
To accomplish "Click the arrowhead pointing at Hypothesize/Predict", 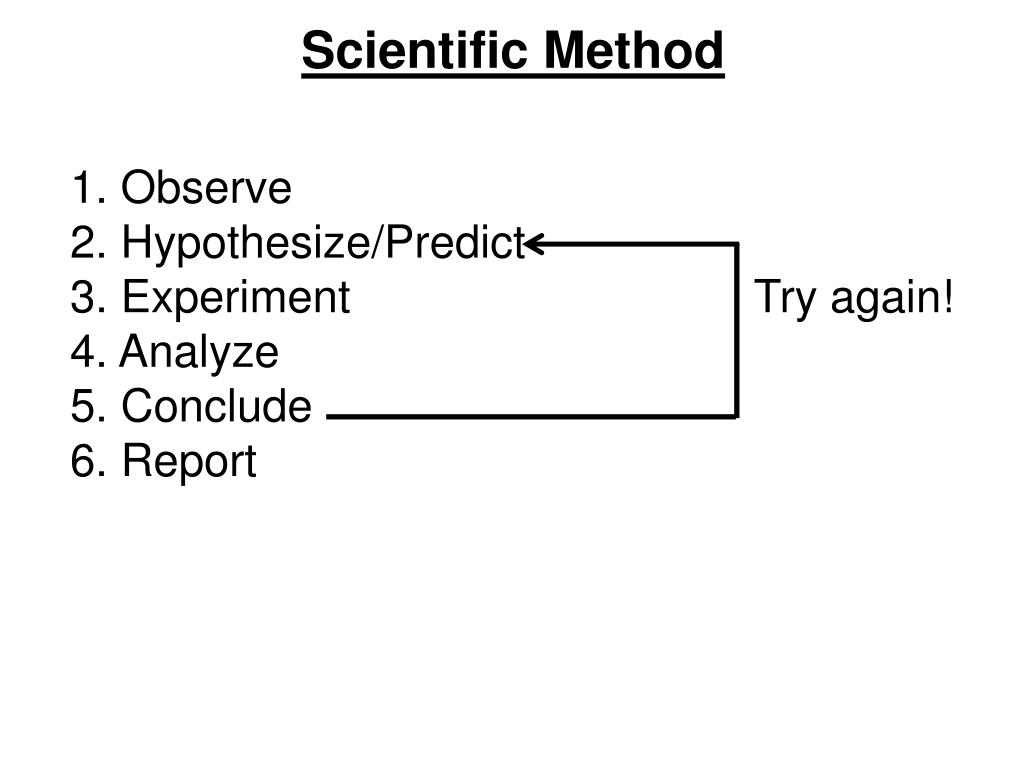I will pos(534,244).
